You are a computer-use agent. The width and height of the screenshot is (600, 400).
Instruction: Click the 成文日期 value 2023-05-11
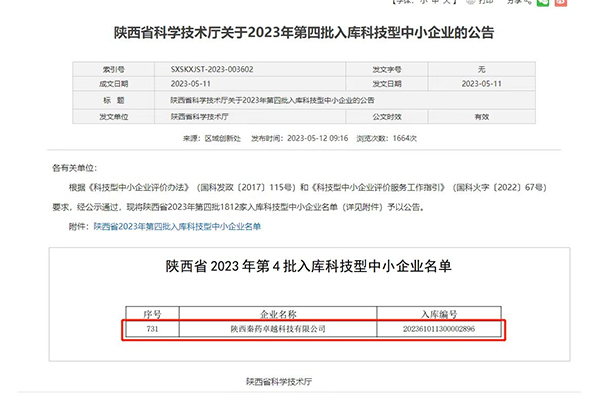[x=191, y=83]
